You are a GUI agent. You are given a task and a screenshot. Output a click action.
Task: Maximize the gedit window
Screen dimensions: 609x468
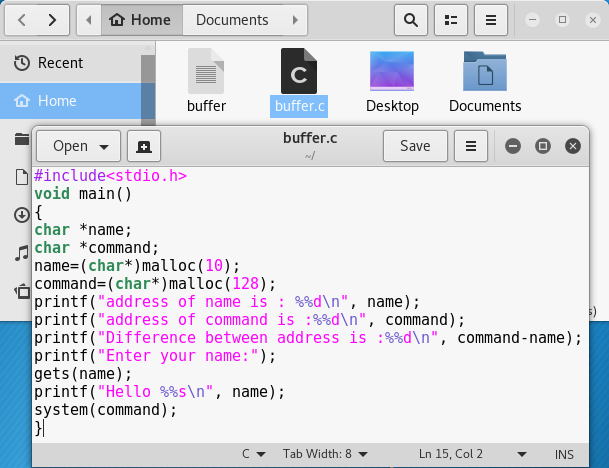(x=543, y=146)
